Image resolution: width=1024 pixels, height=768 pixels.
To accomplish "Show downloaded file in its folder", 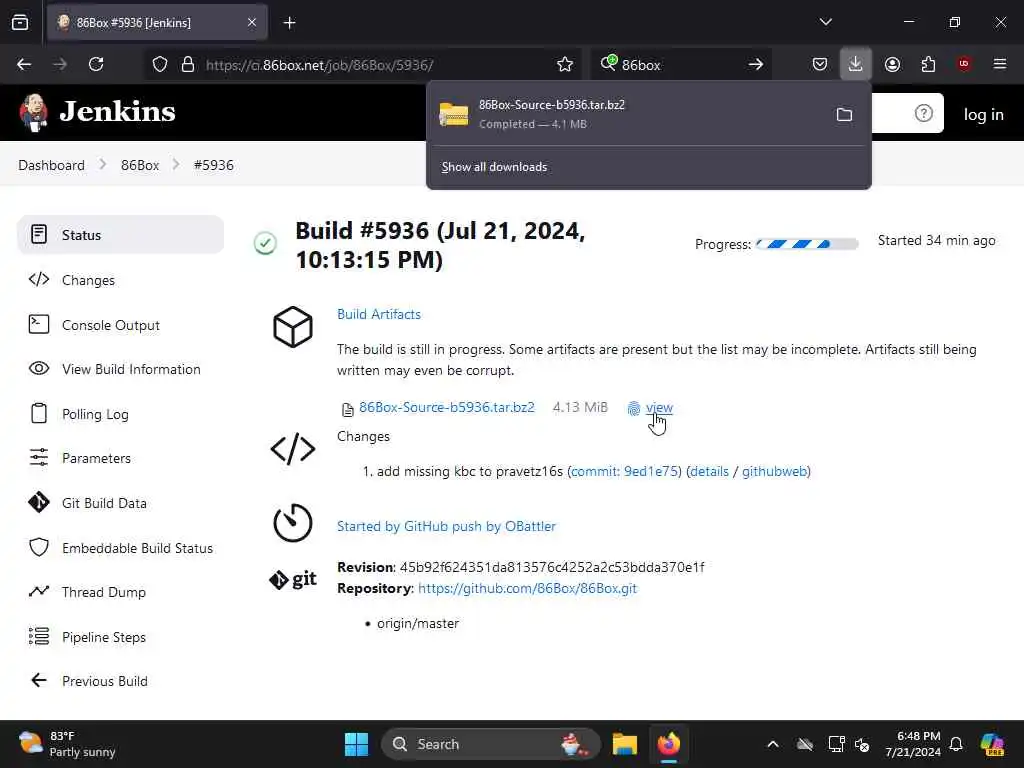I will (x=844, y=114).
